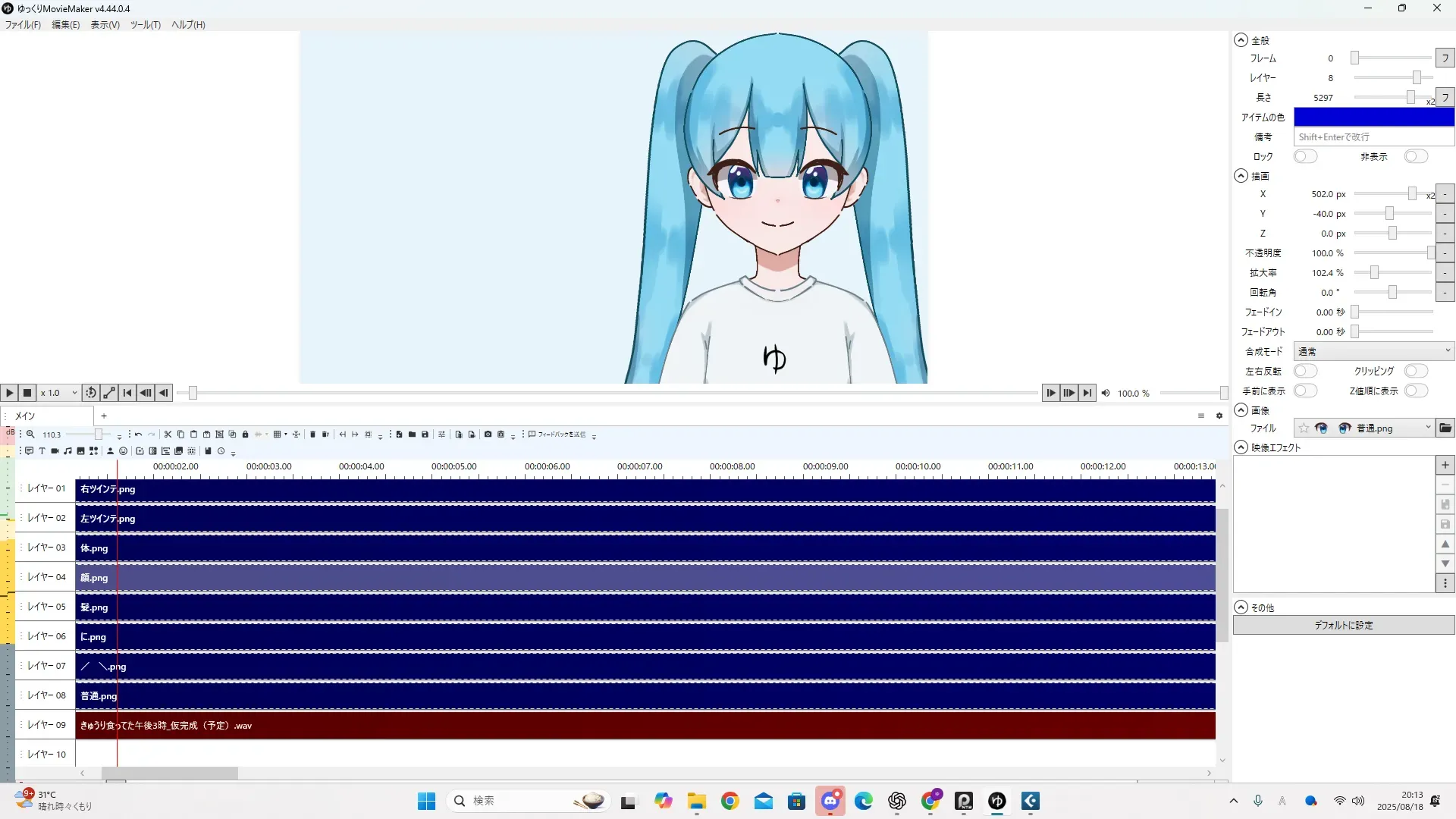This screenshot has width=1456, height=819.
Task: Click the undo arrow icon
Action: point(138,435)
